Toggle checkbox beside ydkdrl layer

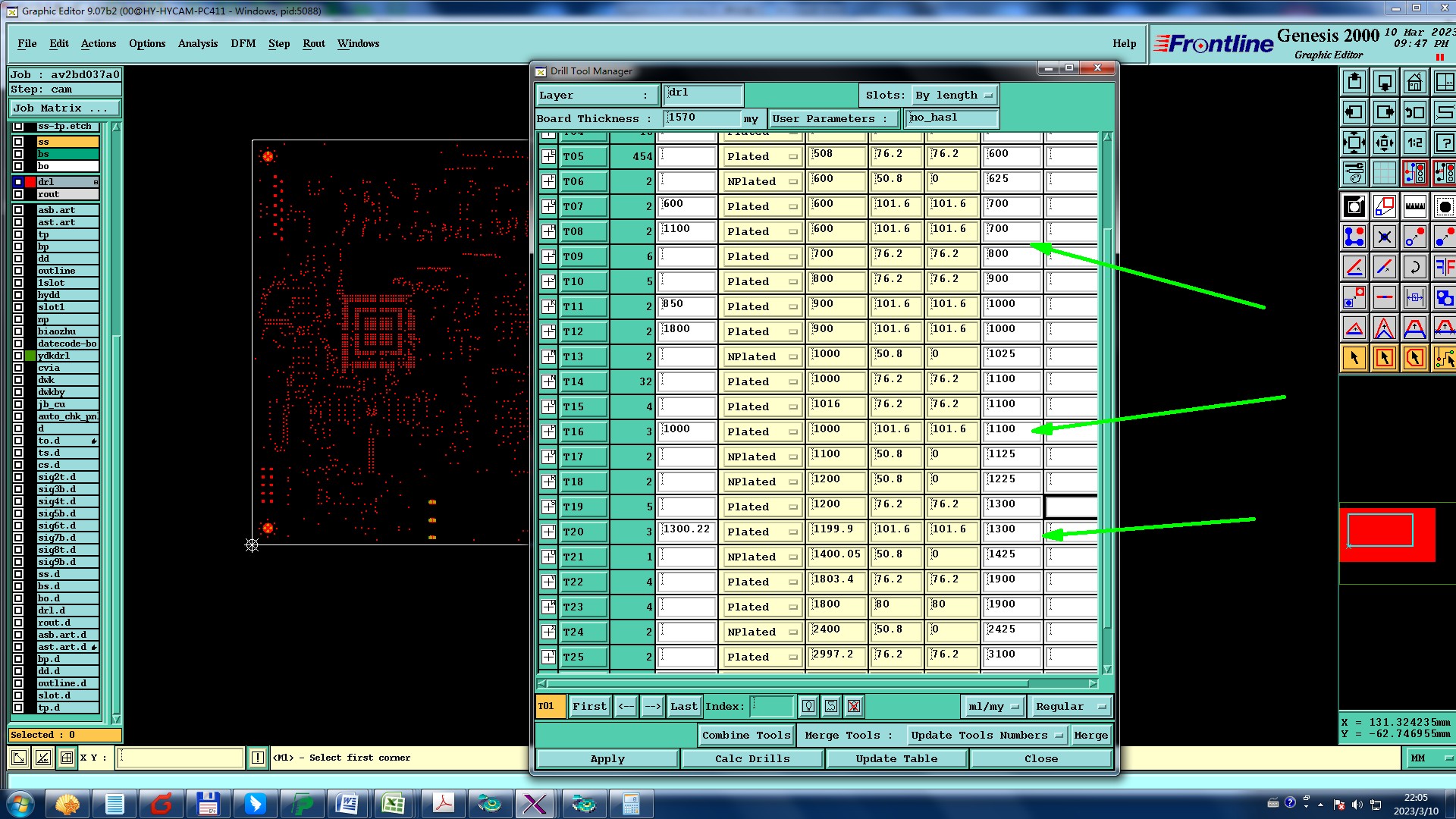click(x=18, y=356)
